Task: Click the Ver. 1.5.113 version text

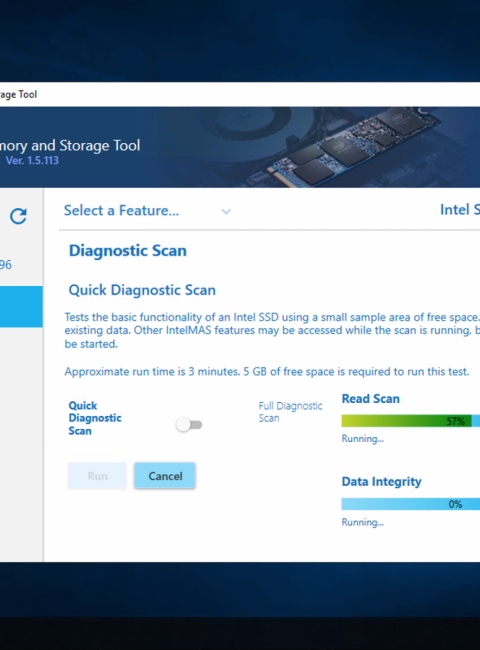Action: [x=32, y=160]
